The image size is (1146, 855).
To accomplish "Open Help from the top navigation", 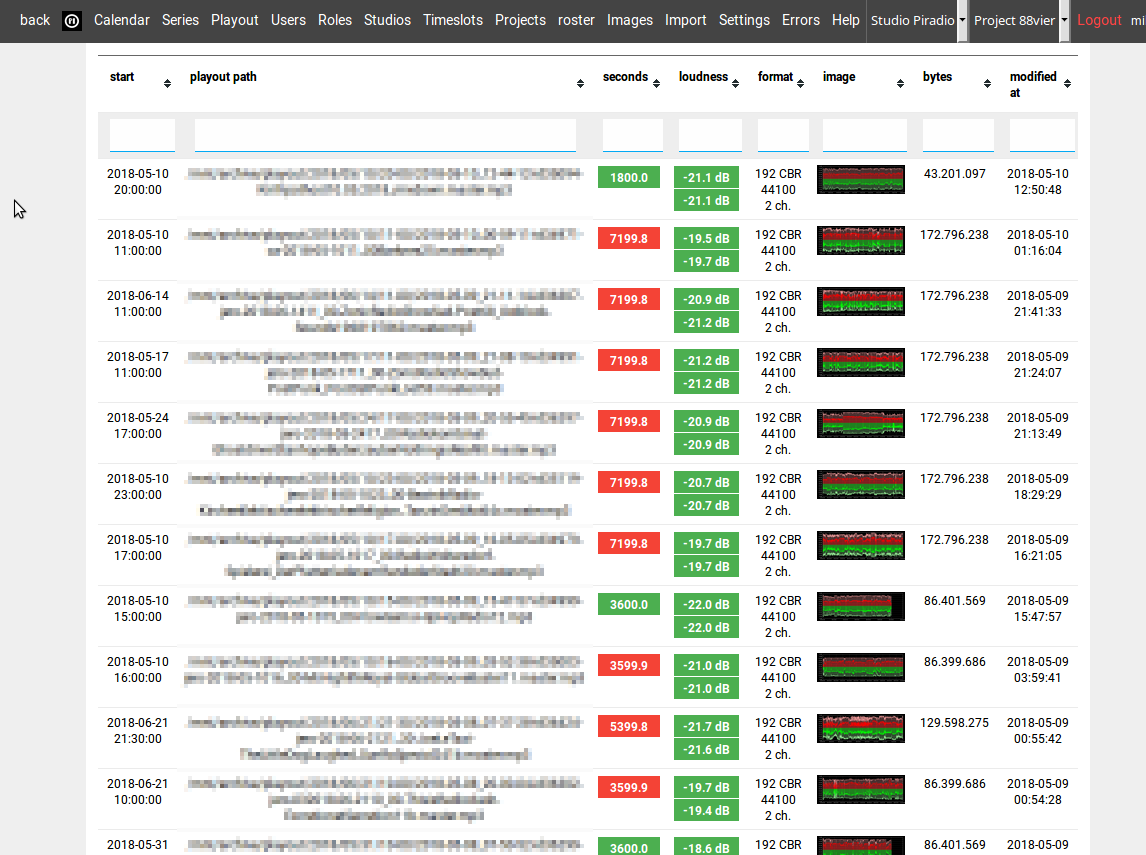I will pos(845,19).
